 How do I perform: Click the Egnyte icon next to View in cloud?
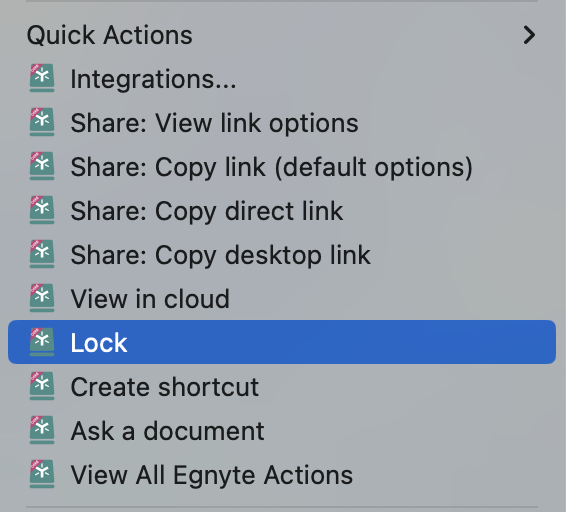[42, 298]
